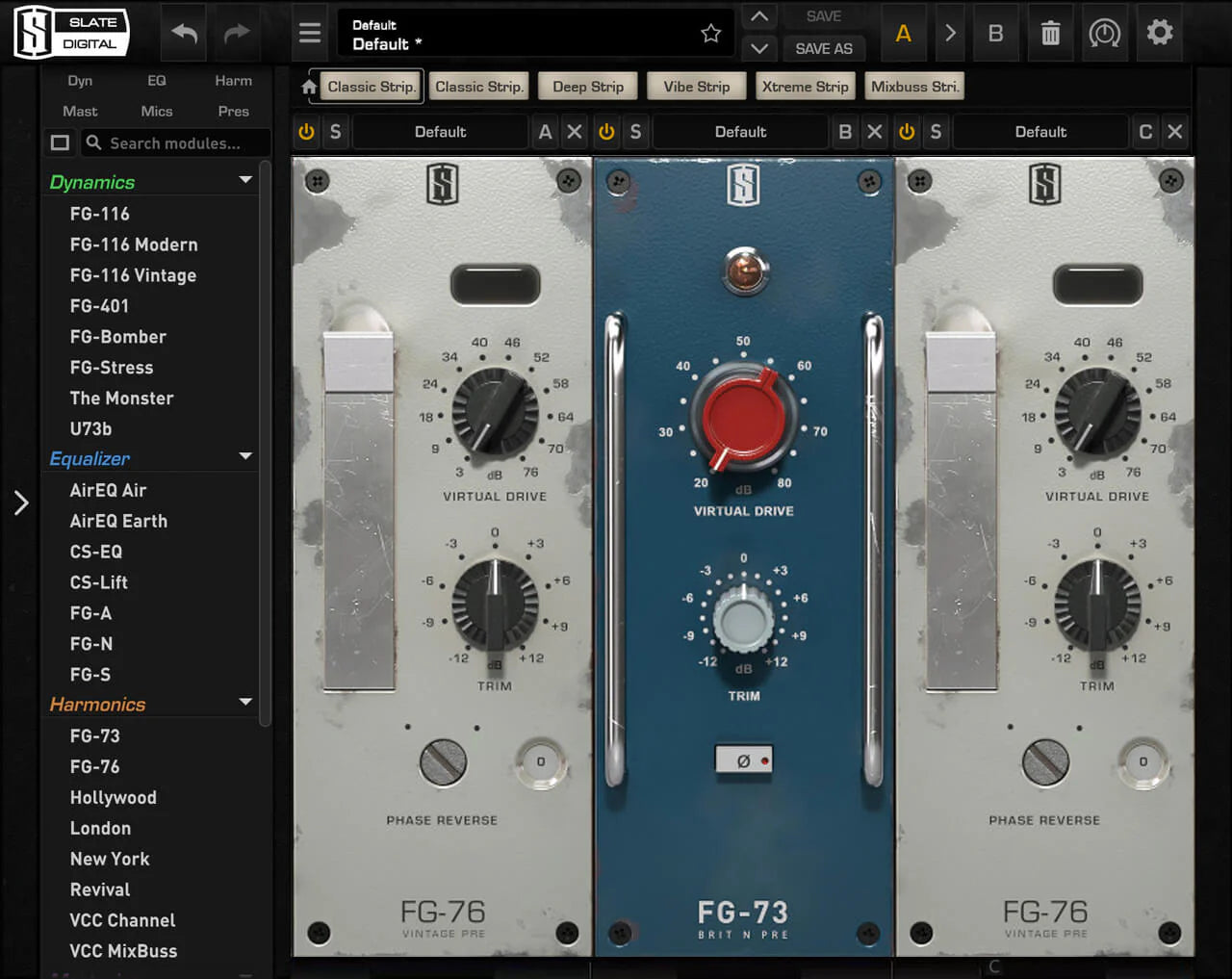Select FG-116 Vintage module
This screenshot has height=979, width=1232.
(133, 275)
